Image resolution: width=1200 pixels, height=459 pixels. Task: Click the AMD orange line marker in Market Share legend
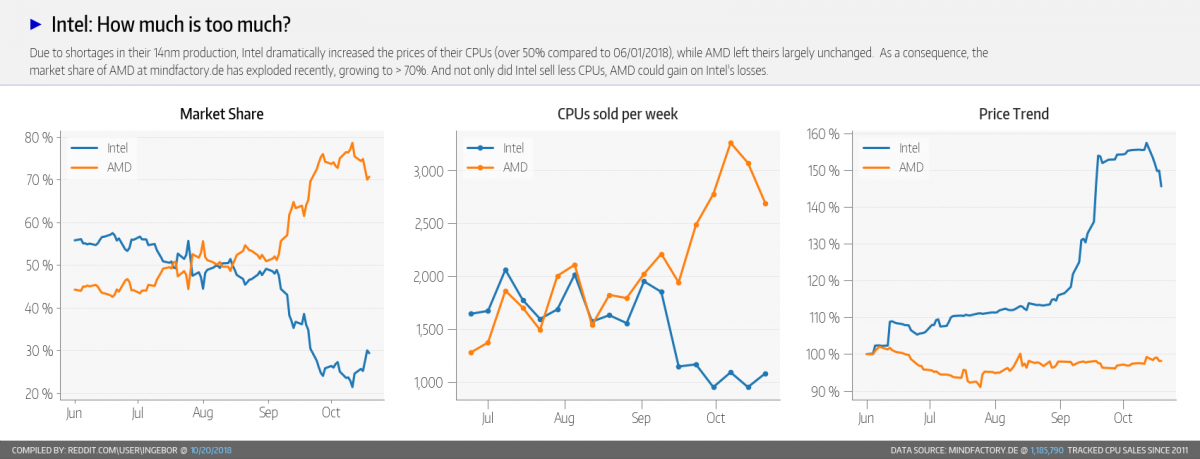86,166
